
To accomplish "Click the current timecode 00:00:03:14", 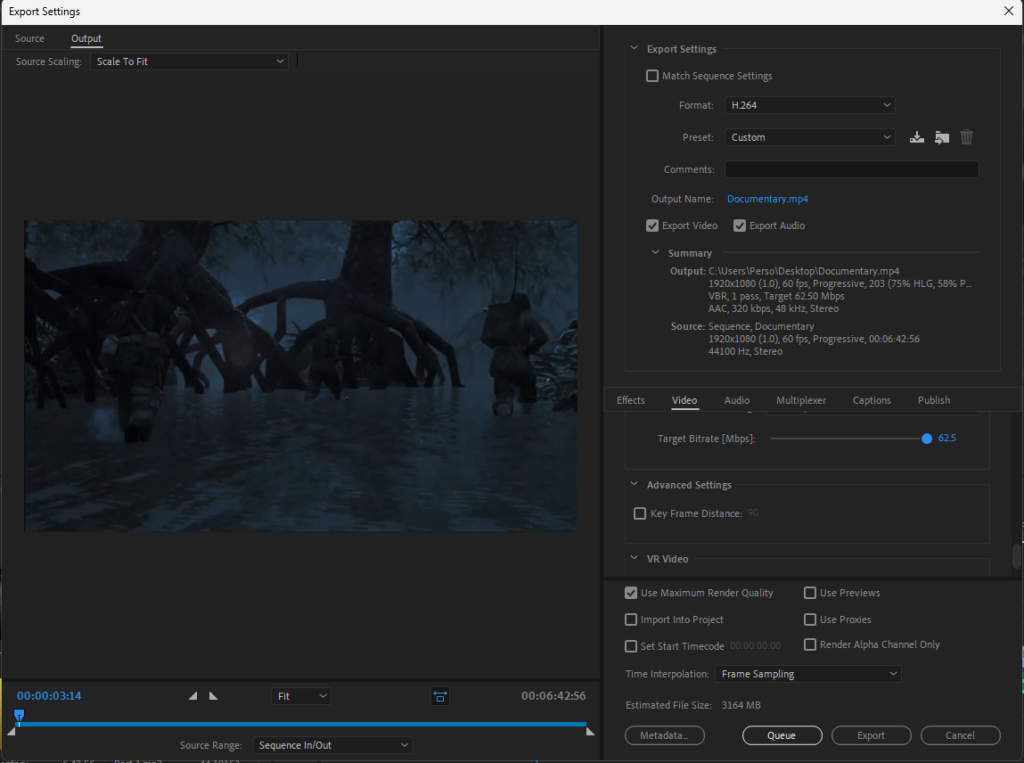I will 49,696.
